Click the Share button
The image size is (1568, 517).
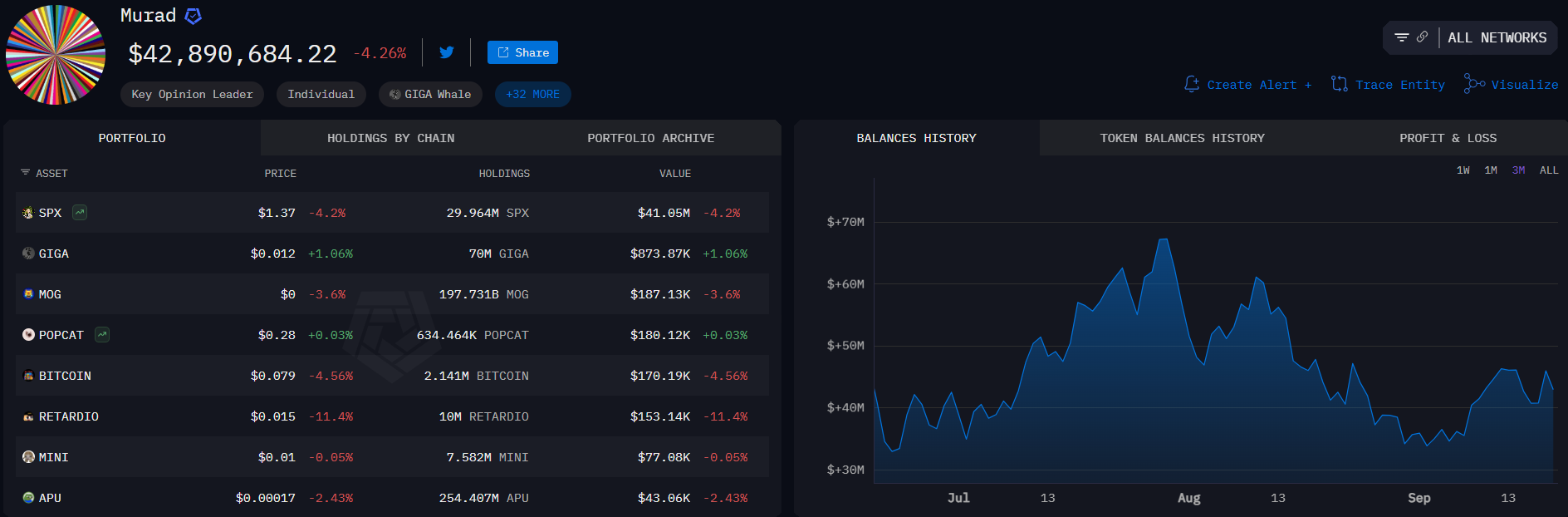coord(522,52)
